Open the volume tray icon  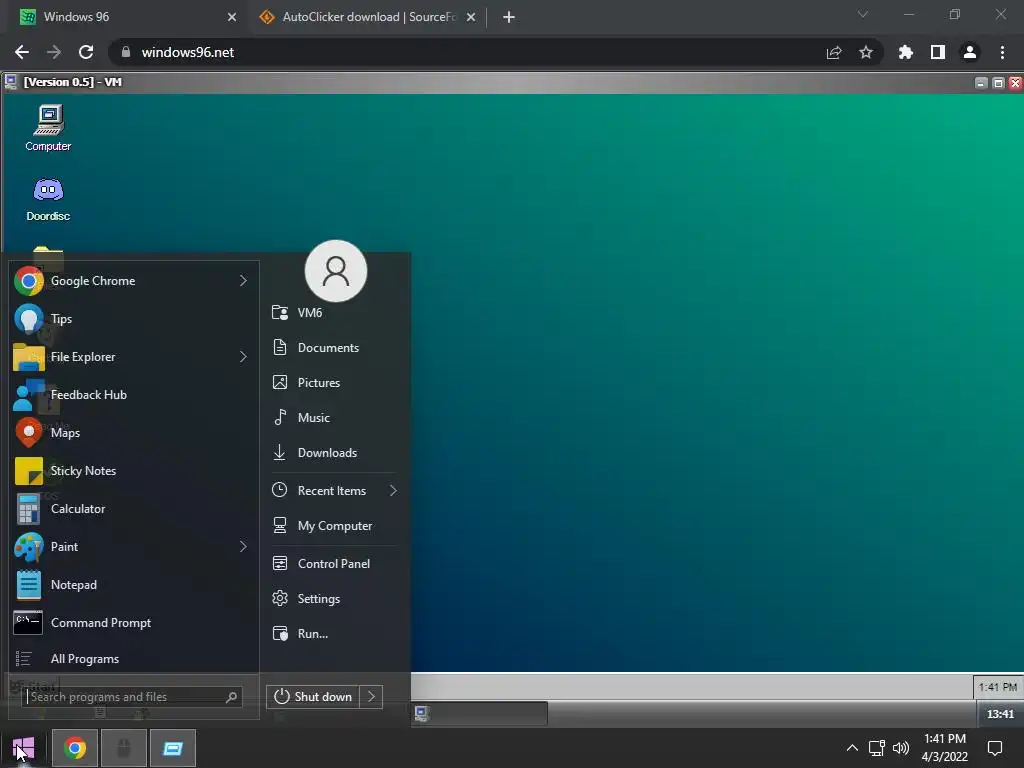click(901, 748)
